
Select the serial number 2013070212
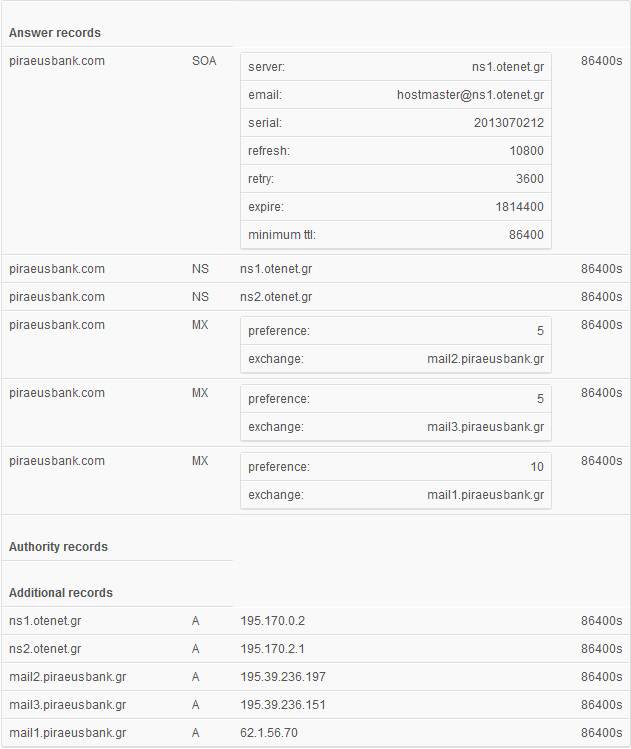point(509,123)
